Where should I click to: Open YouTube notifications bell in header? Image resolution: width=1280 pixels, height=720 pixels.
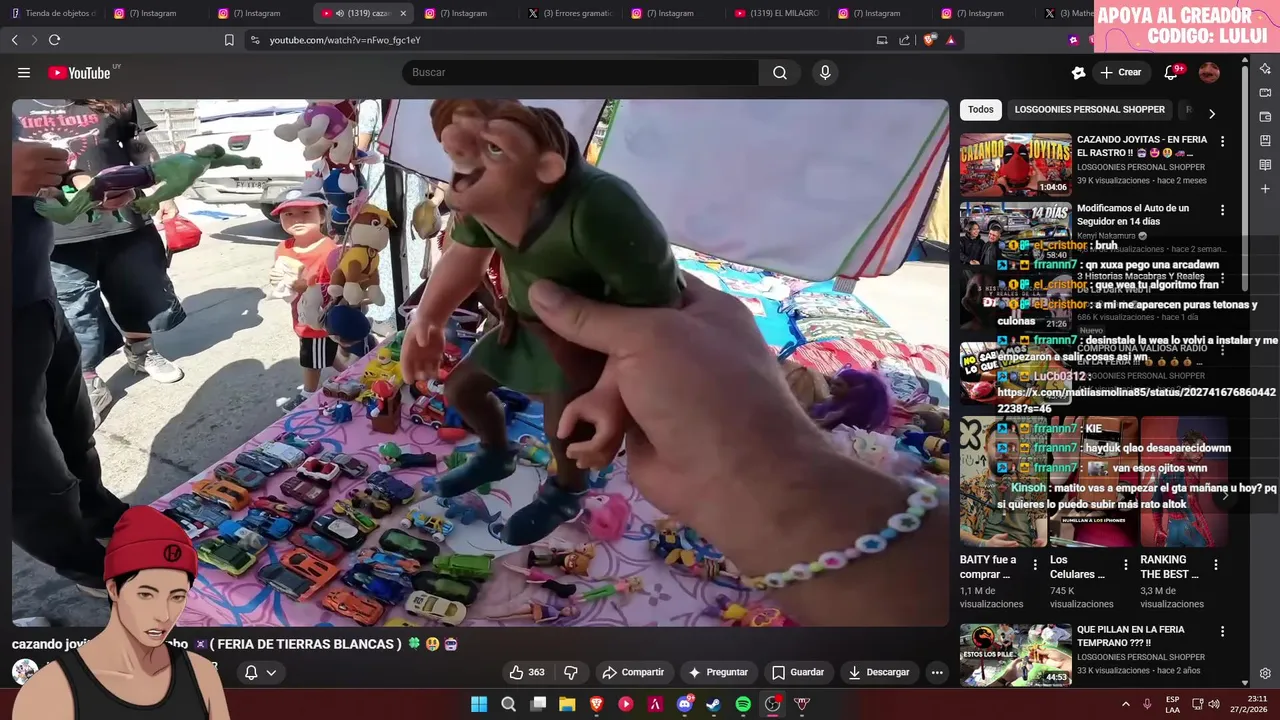coord(1172,72)
